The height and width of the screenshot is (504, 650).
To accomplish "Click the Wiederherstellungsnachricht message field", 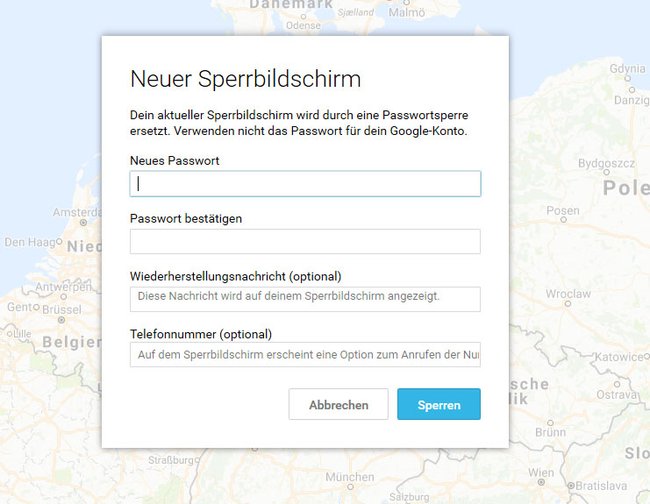I will click(305, 299).
